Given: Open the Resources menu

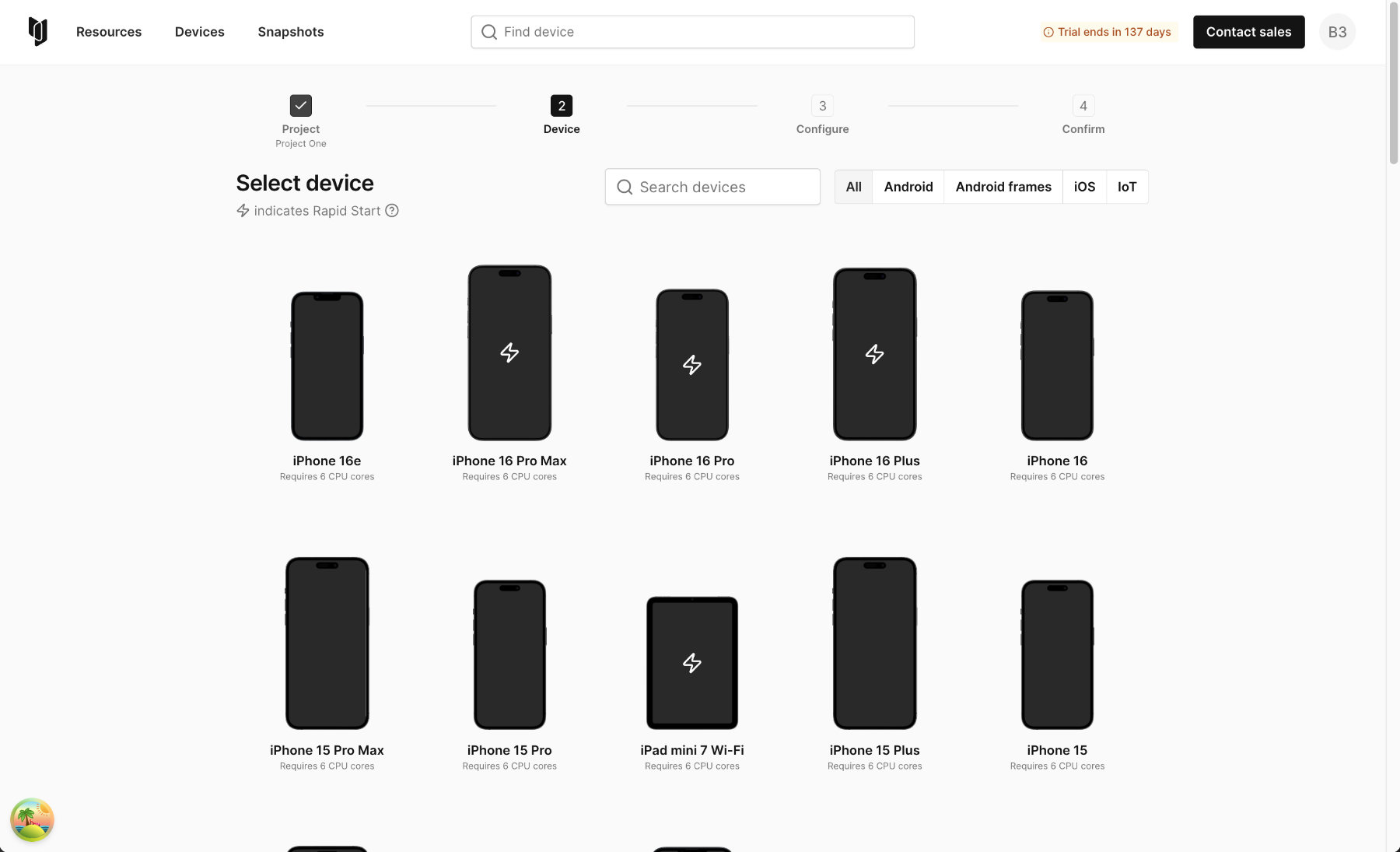Looking at the screenshot, I should [x=109, y=32].
